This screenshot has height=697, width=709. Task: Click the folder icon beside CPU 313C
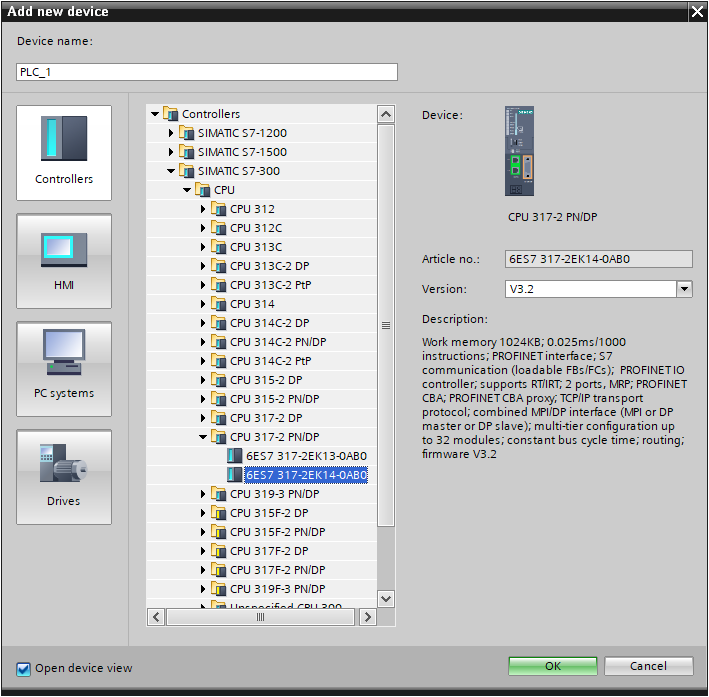[218, 247]
